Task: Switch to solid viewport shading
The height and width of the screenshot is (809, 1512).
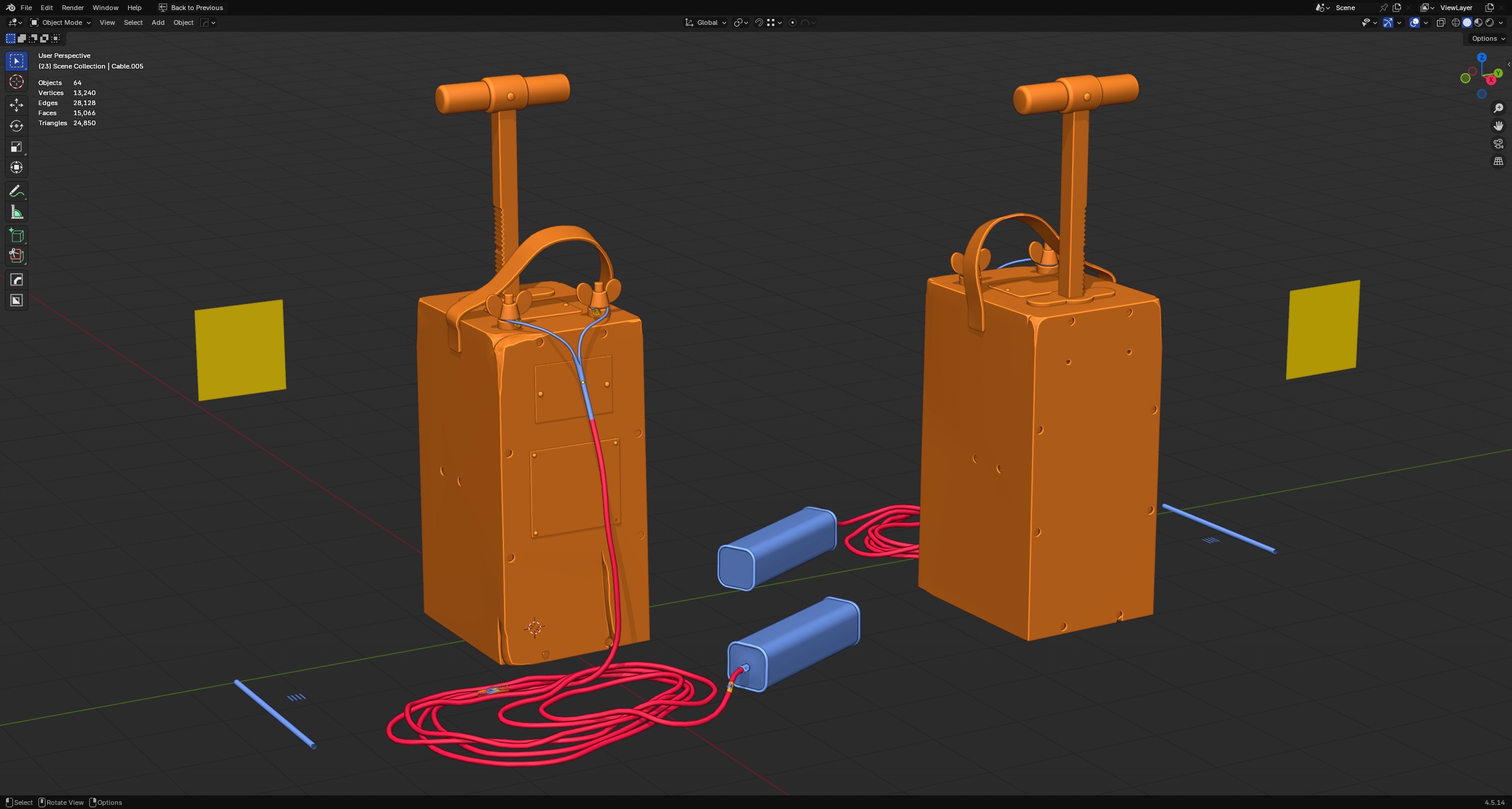Action: coord(1467,22)
